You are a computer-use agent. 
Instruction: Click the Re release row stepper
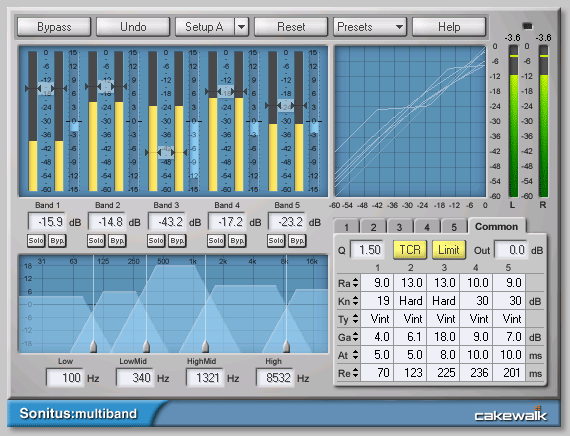coord(355,373)
